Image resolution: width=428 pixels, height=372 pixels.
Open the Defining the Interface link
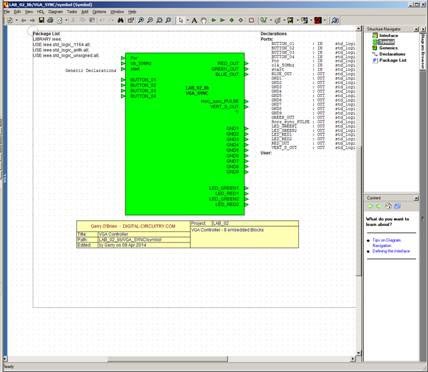point(391,251)
